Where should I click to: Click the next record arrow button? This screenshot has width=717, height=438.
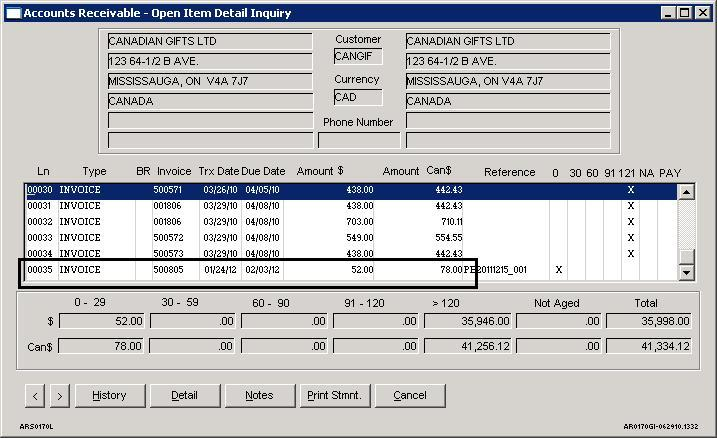point(60,396)
